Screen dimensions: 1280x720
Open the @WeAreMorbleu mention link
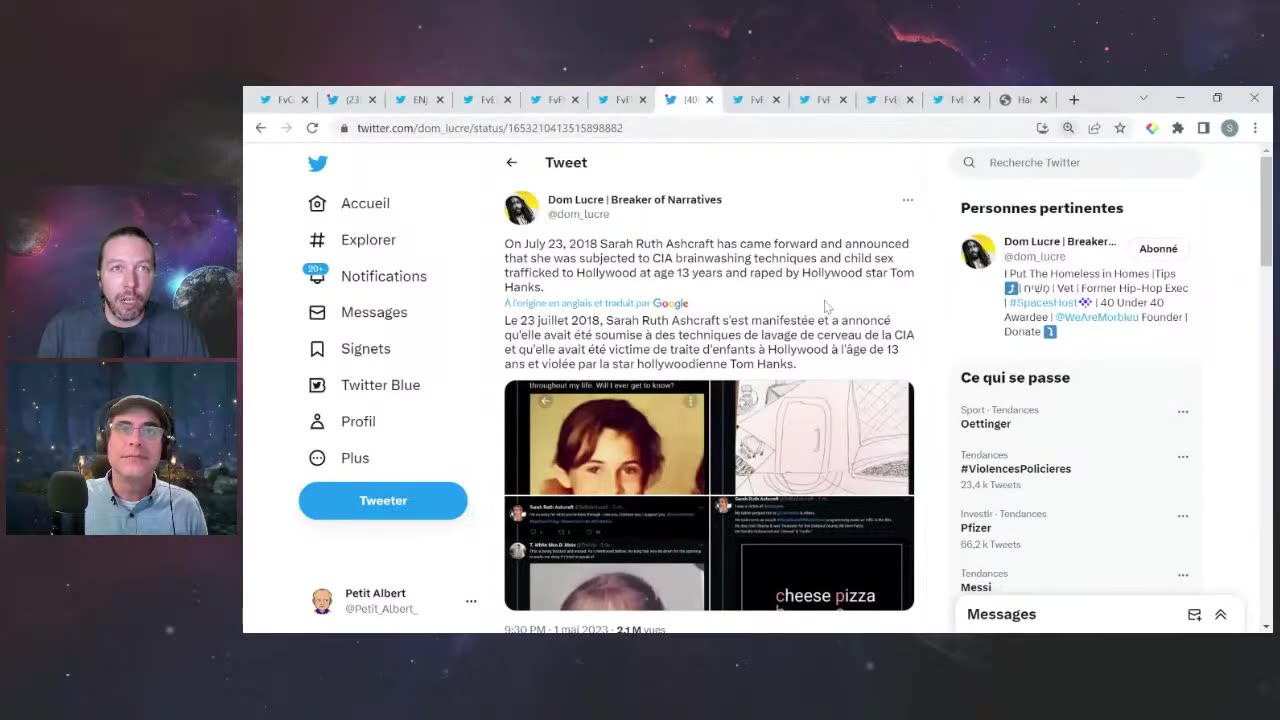[x=1097, y=317]
